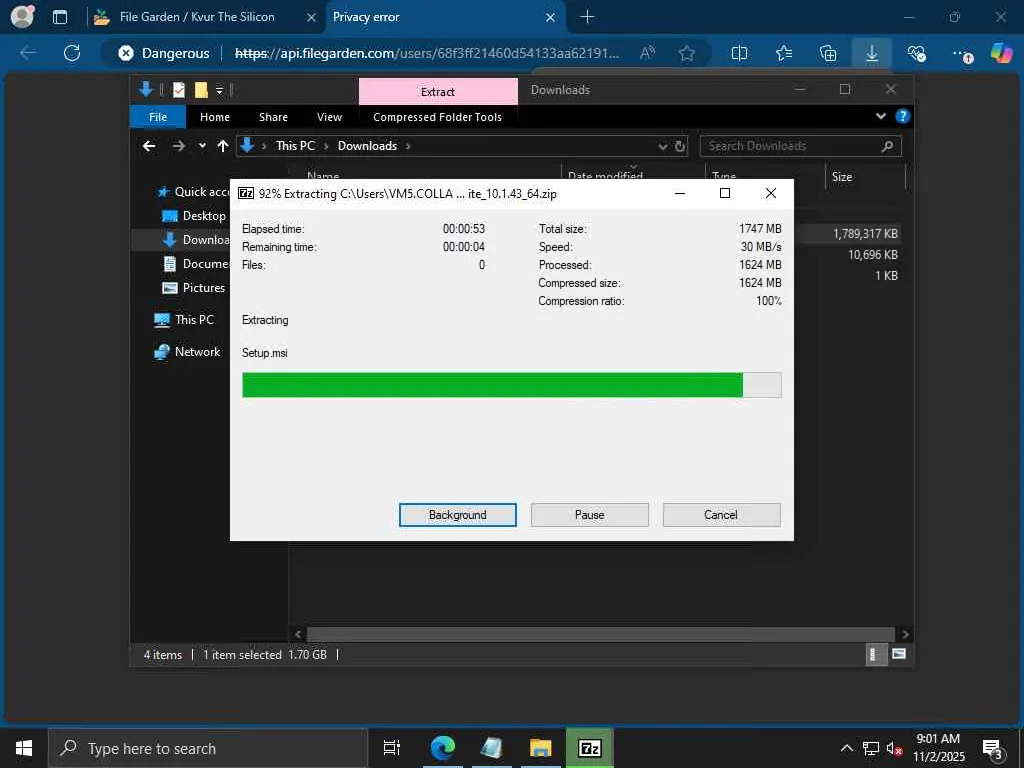Toggle Edge split screen icon

tap(739, 53)
